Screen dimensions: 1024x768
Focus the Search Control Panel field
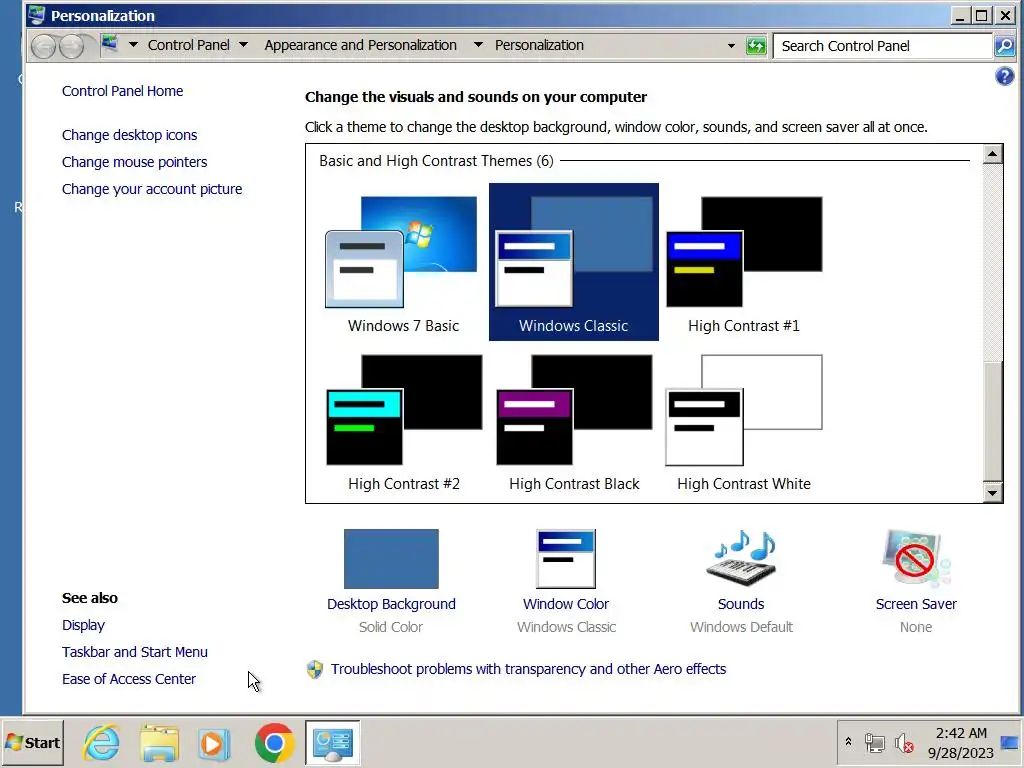point(882,46)
